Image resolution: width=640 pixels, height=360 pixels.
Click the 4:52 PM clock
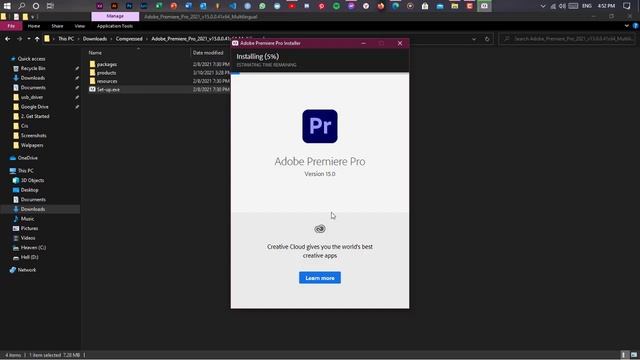point(606,6)
